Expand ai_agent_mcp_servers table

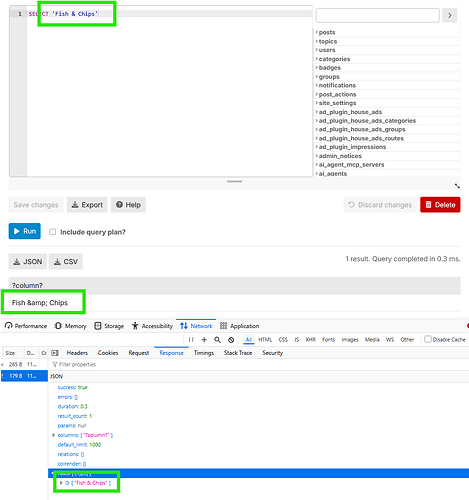(351, 165)
